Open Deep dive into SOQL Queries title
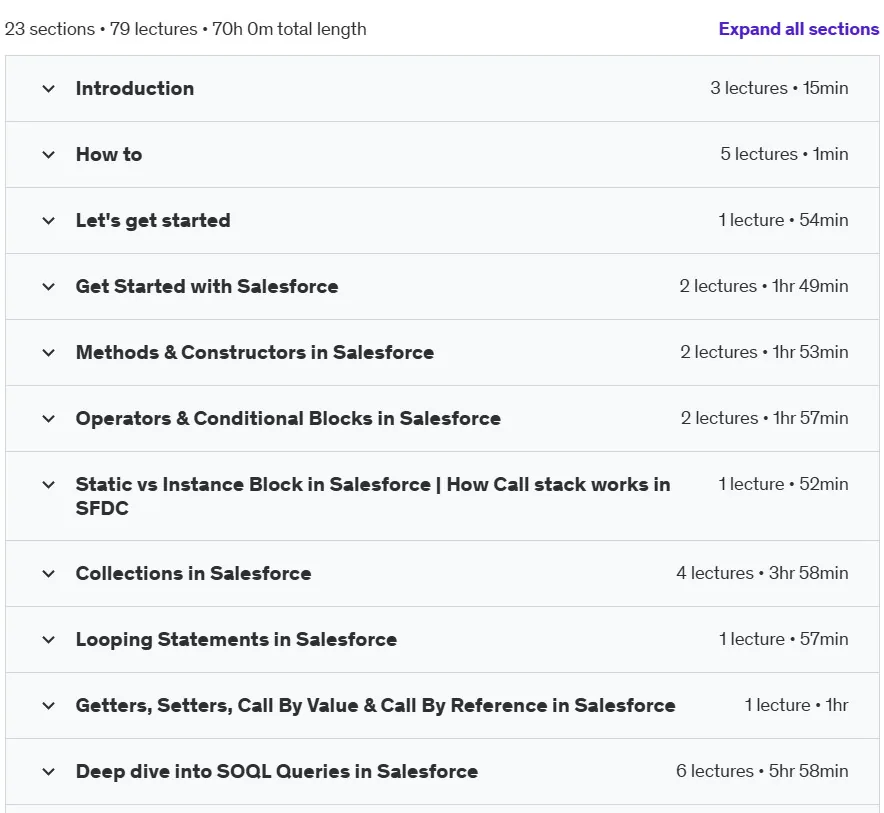This screenshot has height=813, width=884. [x=277, y=771]
